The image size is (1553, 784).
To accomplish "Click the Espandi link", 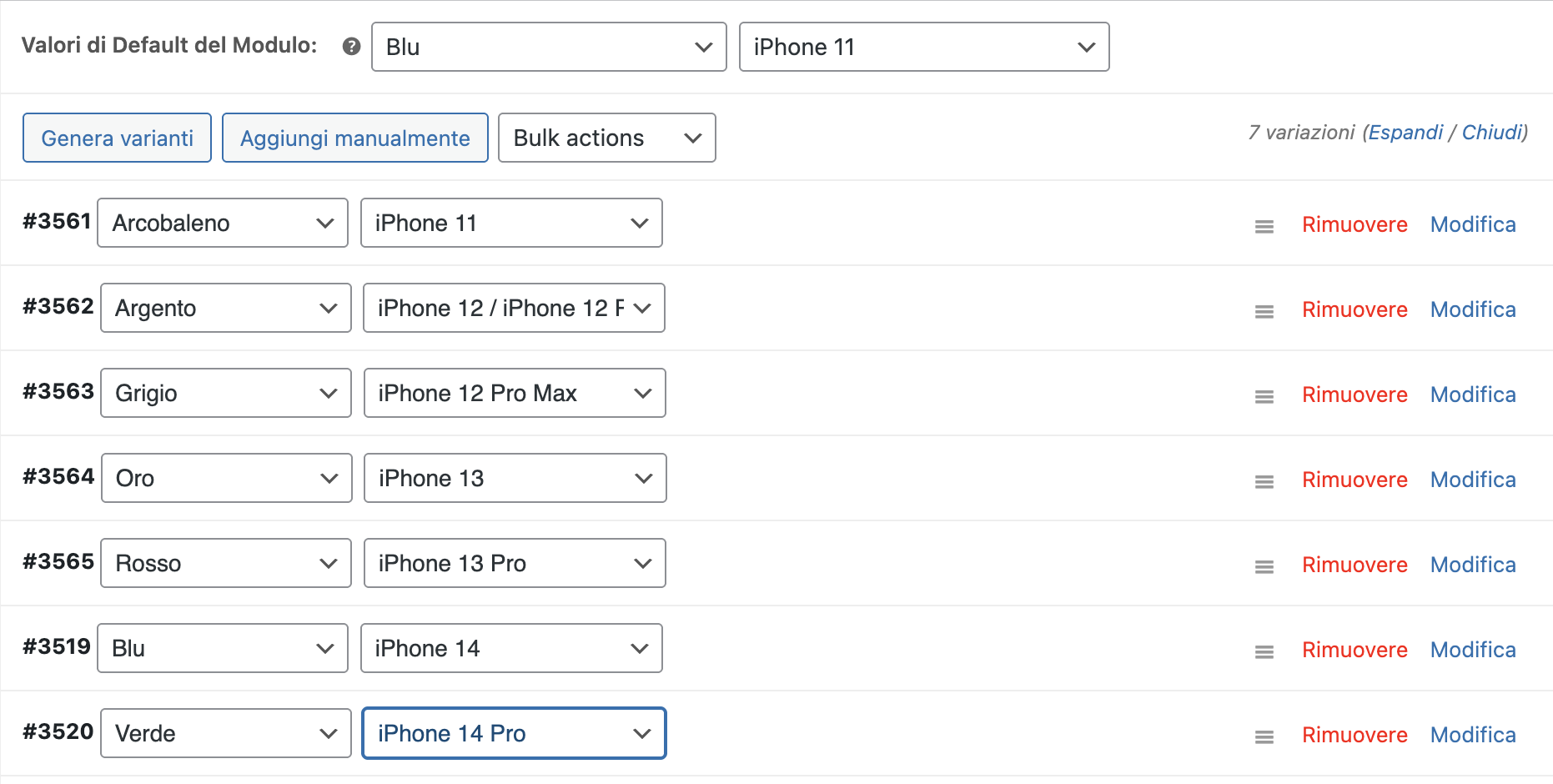I will 1405,133.
